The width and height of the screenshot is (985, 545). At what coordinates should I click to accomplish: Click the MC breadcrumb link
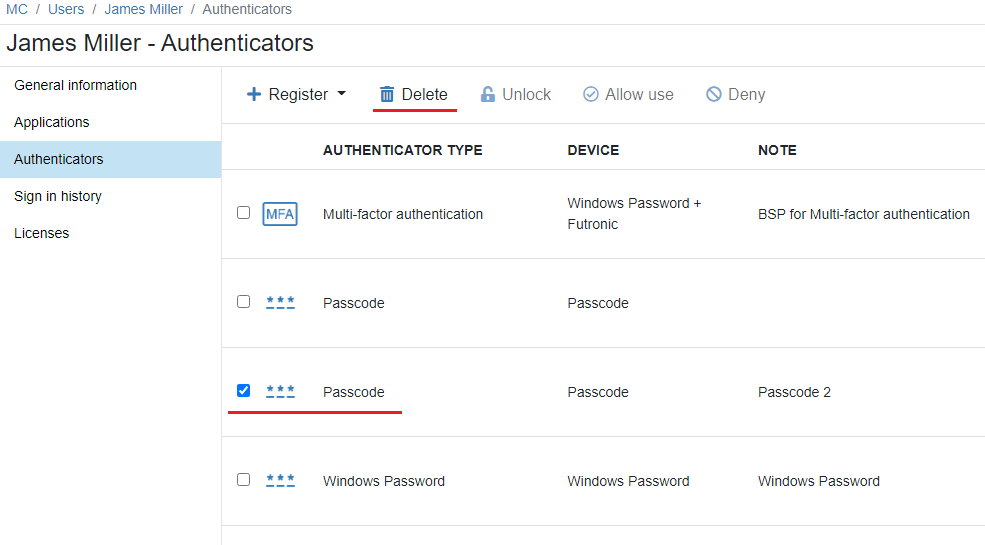[x=17, y=9]
